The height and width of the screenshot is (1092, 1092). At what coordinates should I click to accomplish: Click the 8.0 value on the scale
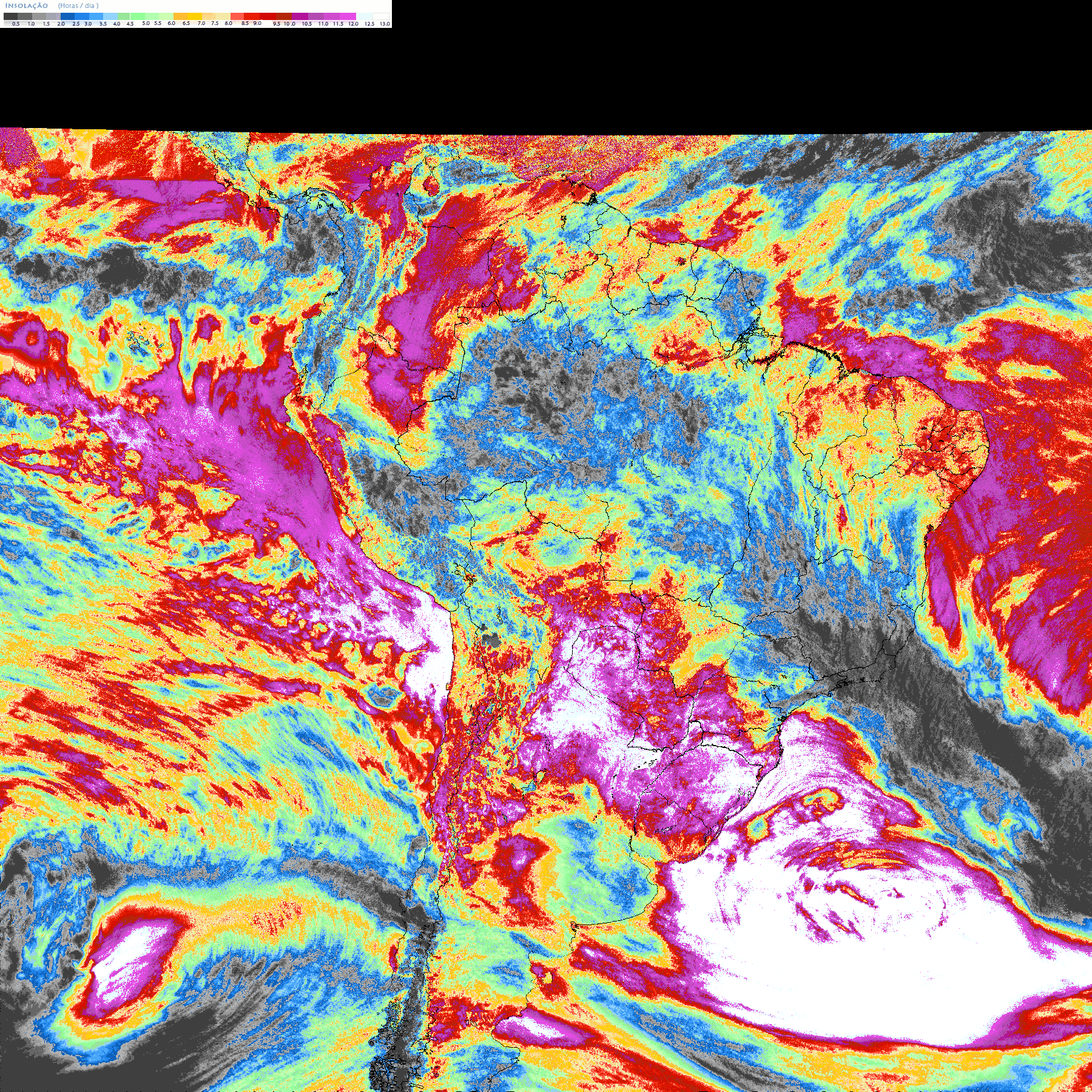(228, 23)
